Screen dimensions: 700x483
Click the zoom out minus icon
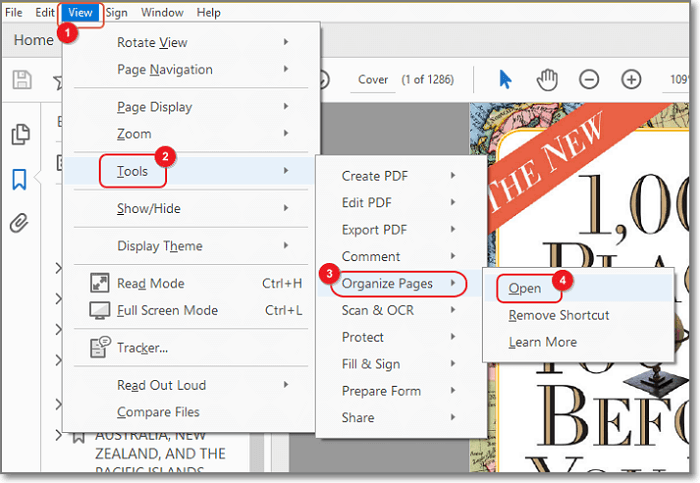click(x=589, y=79)
